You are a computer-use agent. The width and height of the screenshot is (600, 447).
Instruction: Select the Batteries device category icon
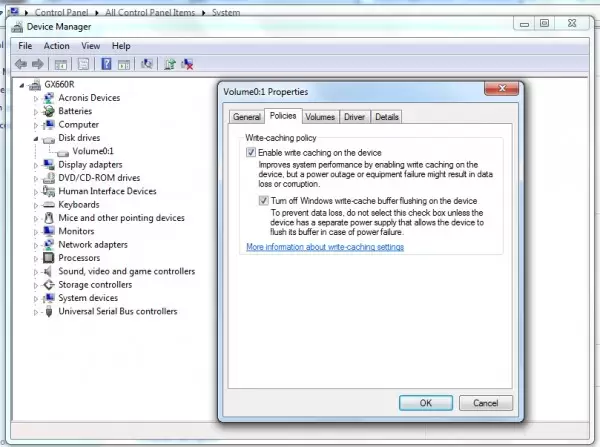[49, 111]
